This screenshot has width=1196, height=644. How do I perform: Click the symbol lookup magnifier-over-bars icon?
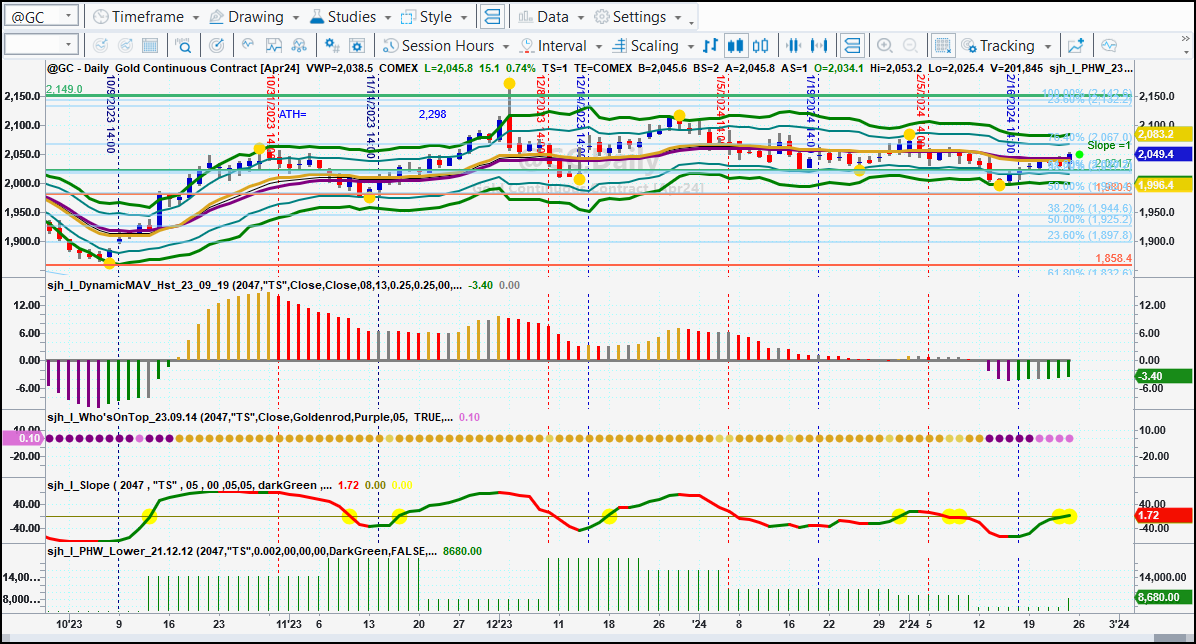[x=183, y=46]
